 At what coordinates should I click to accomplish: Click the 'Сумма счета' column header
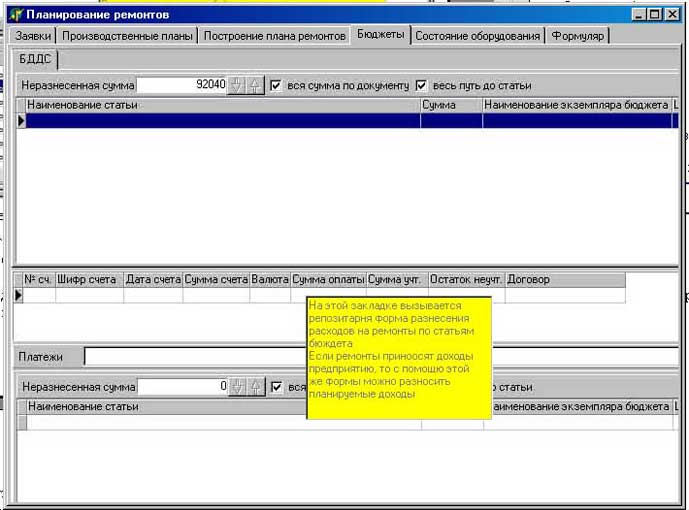216,279
